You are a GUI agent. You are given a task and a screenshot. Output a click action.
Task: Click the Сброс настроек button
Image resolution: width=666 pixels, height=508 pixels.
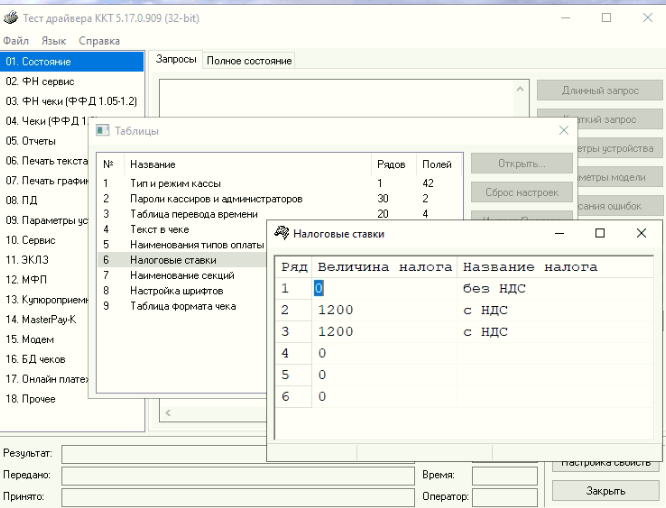click(x=521, y=192)
